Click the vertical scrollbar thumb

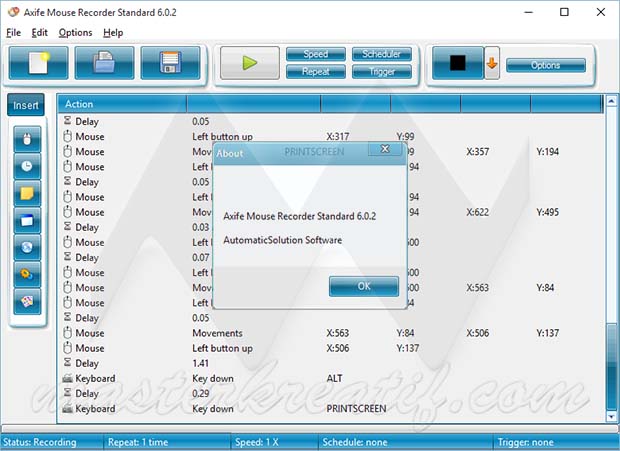click(611, 368)
